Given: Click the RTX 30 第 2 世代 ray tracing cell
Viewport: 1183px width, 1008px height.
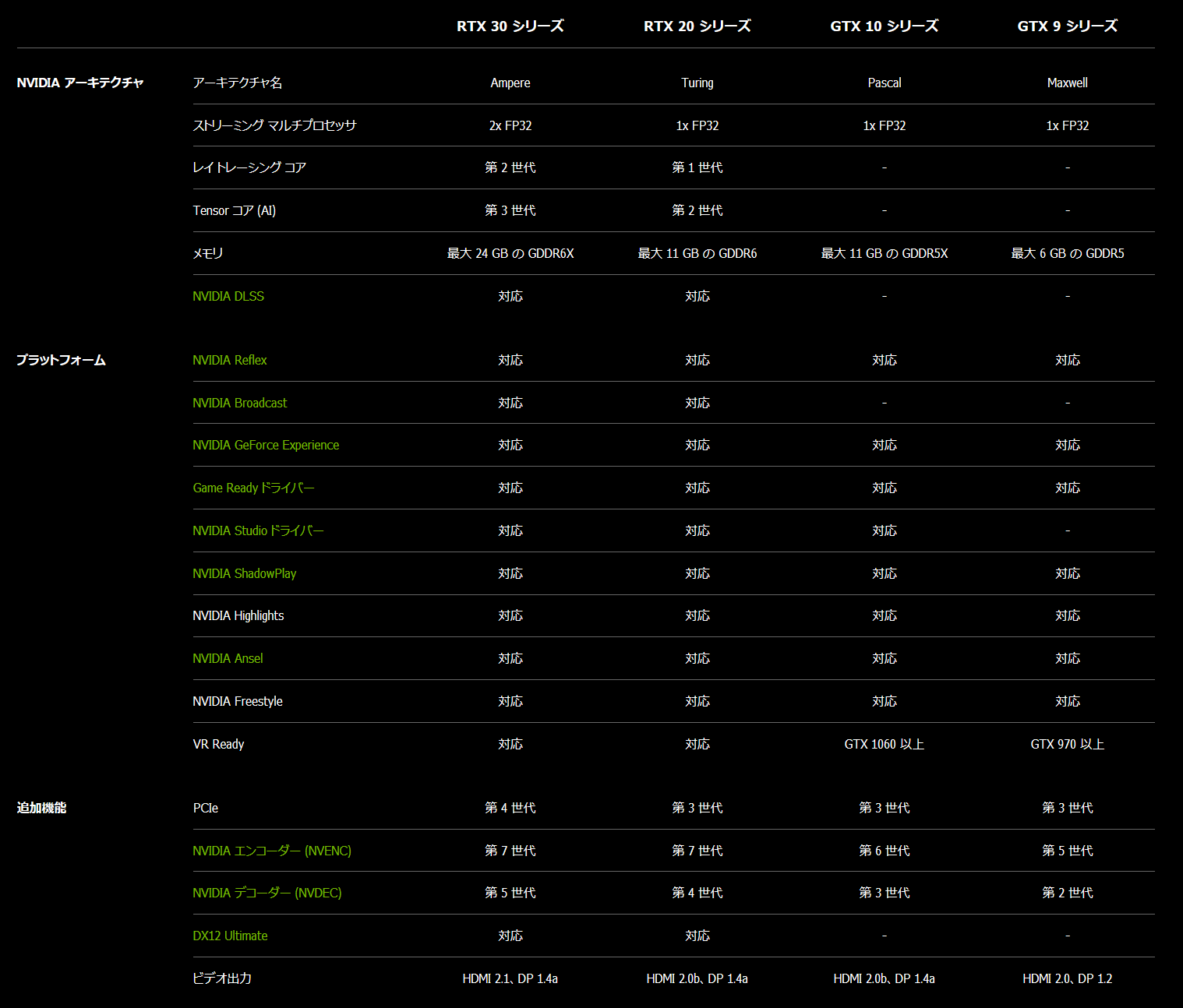Looking at the screenshot, I should (x=510, y=167).
